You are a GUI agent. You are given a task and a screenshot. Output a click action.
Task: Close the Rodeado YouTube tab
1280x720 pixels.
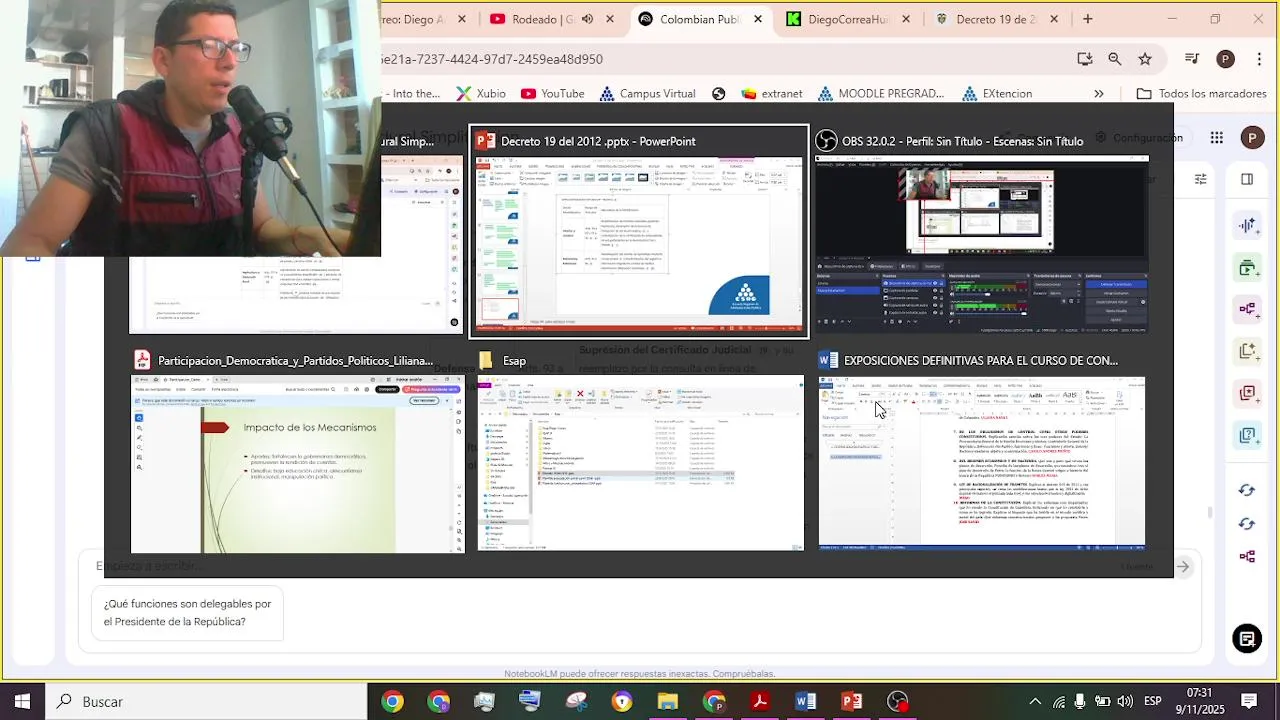coord(610,19)
